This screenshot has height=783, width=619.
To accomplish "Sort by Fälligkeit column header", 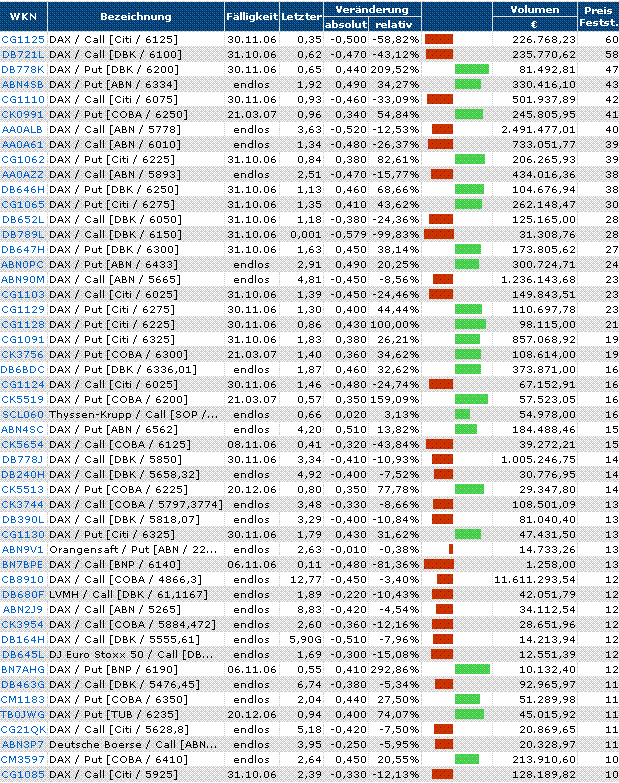I will click(x=252, y=16).
